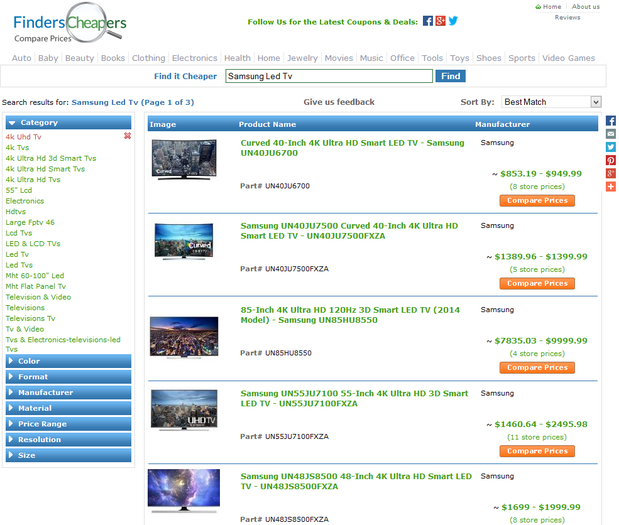Open the Sort By dropdown
The image size is (619, 525).
pyautogui.click(x=551, y=102)
